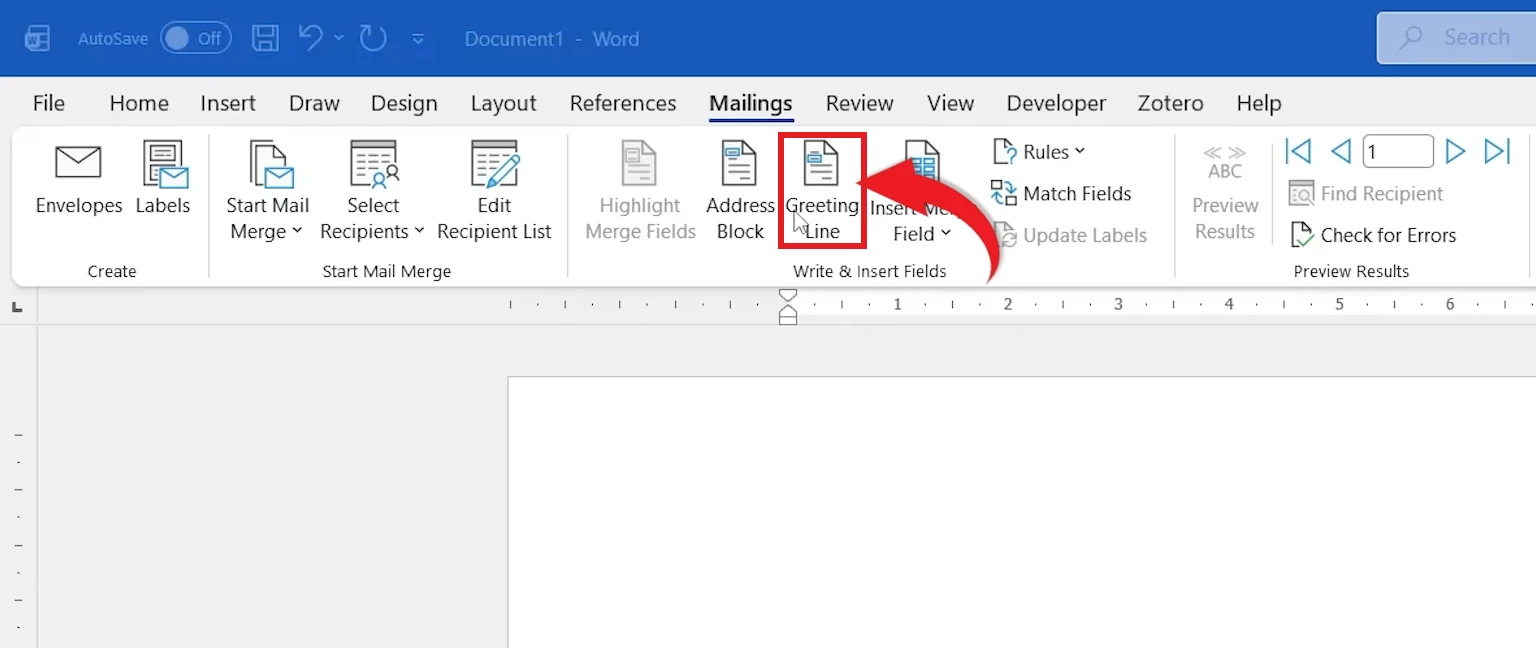The image size is (1536, 648).
Task: Open the References tab
Action: [x=623, y=103]
